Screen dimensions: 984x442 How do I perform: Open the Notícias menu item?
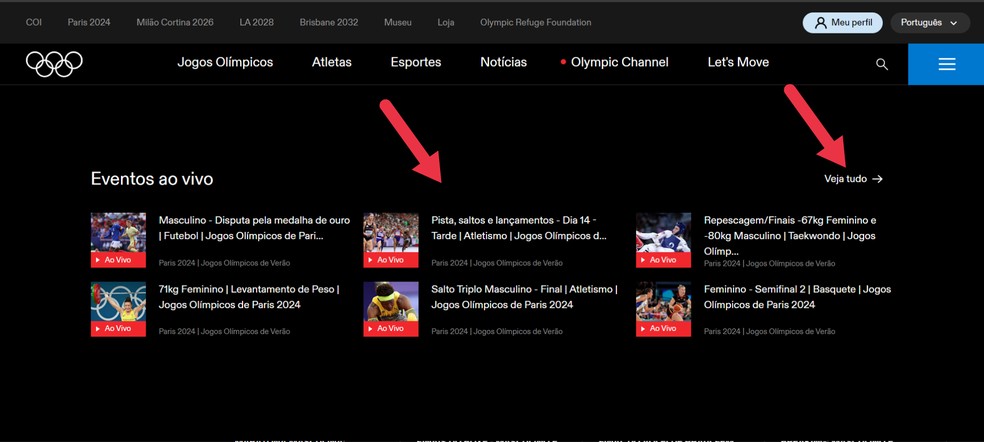503,62
